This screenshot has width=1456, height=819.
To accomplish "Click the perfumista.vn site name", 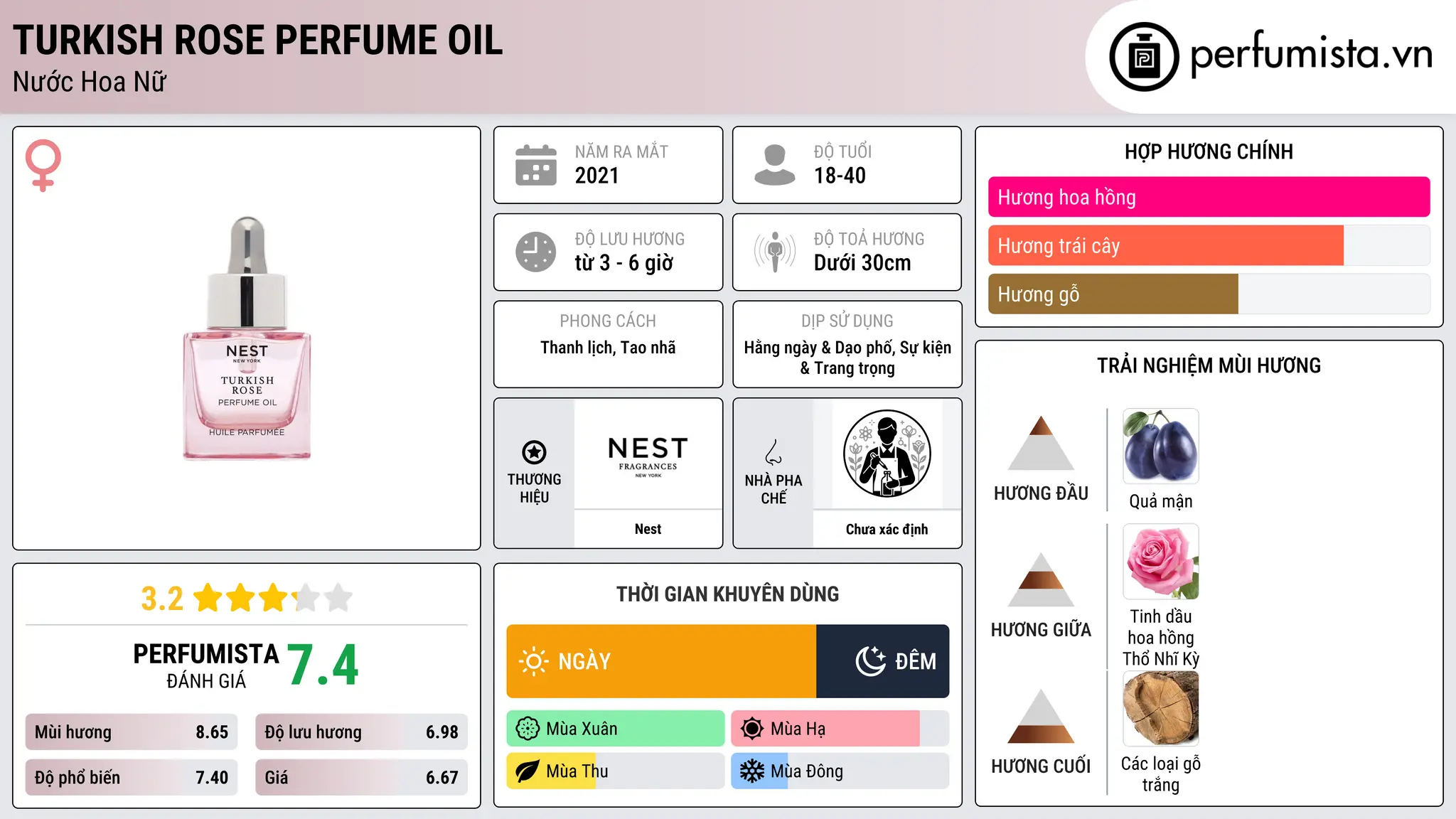I will tap(1312, 55).
